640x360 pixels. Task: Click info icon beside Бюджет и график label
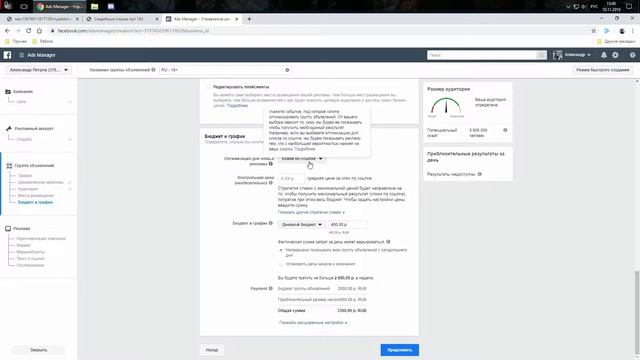click(x=271, y=223)
